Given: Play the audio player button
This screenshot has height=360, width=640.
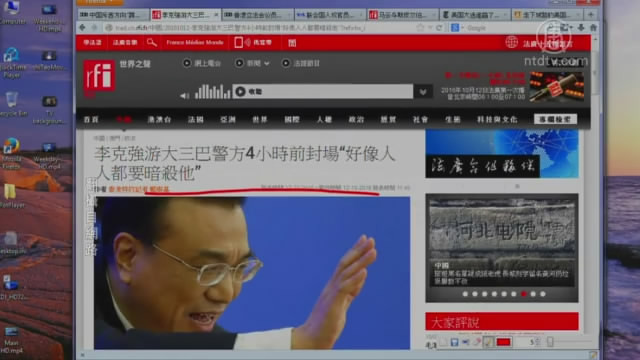Looking at the screenshot, I should pyautogui.click(x=240, y=91).
